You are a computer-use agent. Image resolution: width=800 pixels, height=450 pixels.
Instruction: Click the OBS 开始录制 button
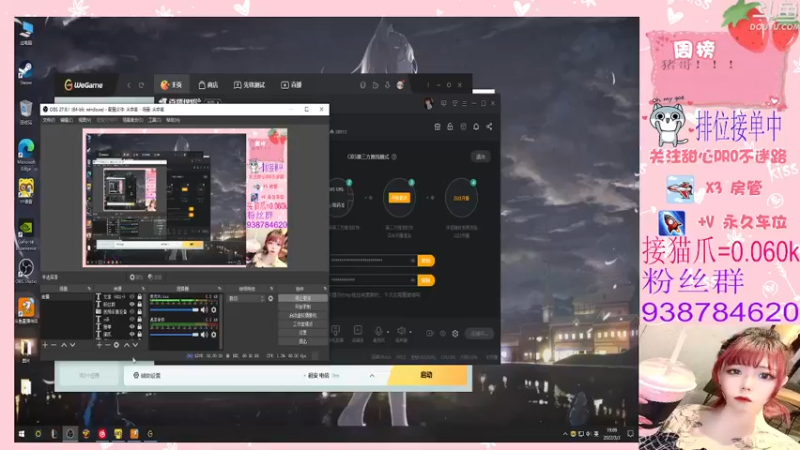(x=303, y=307)
